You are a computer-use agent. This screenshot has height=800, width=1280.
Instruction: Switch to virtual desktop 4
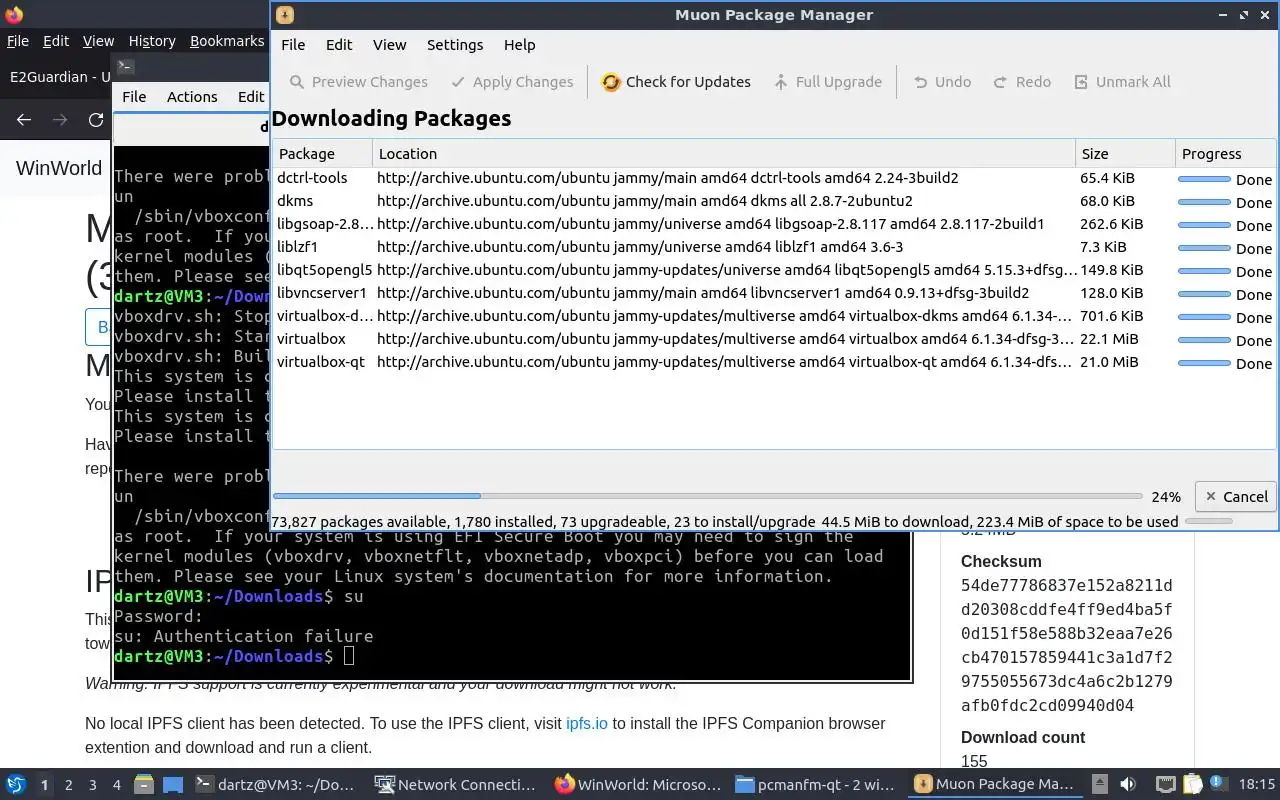(x=117, y=785)
